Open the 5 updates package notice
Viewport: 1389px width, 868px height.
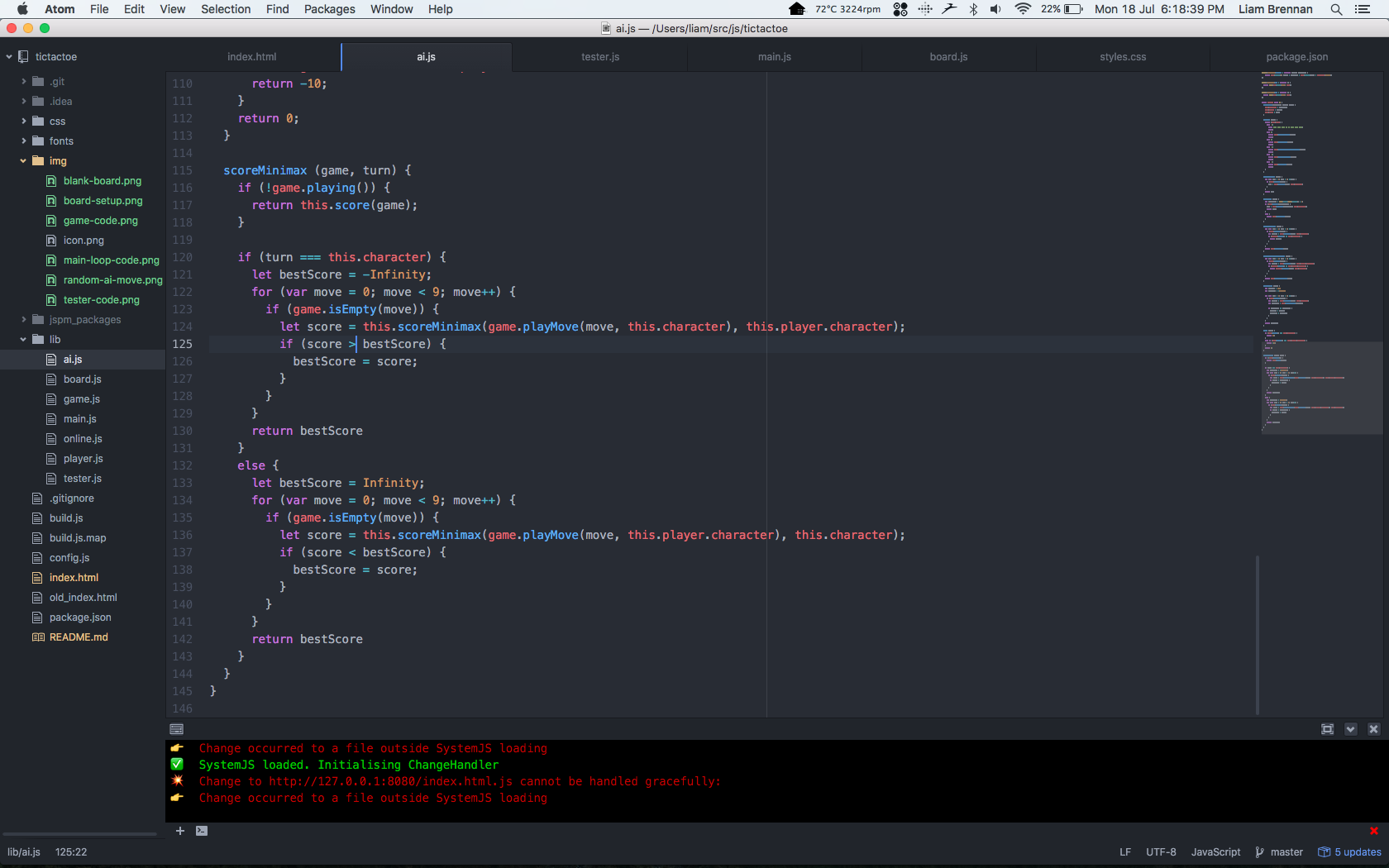click(1349, 852)
